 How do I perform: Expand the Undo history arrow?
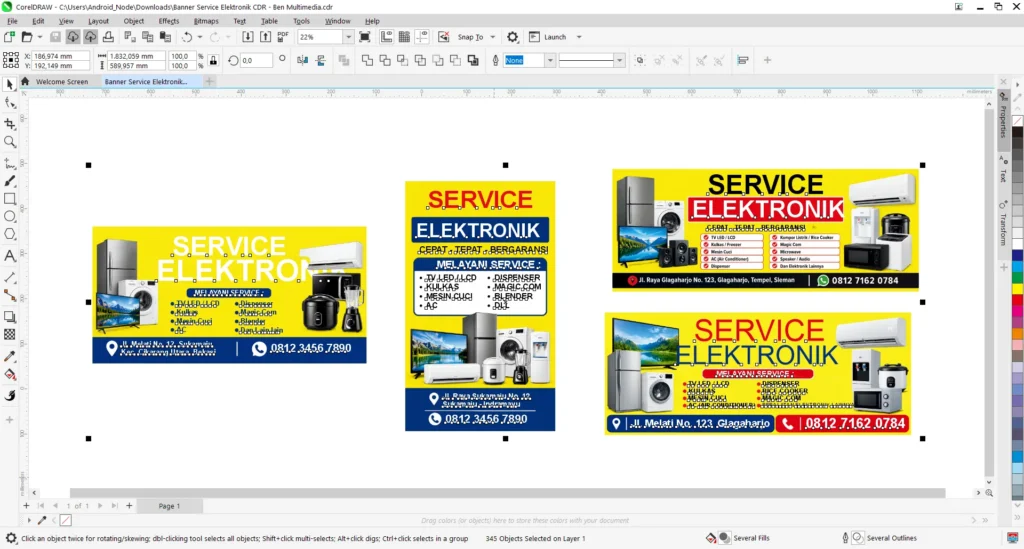coord(200,37)
